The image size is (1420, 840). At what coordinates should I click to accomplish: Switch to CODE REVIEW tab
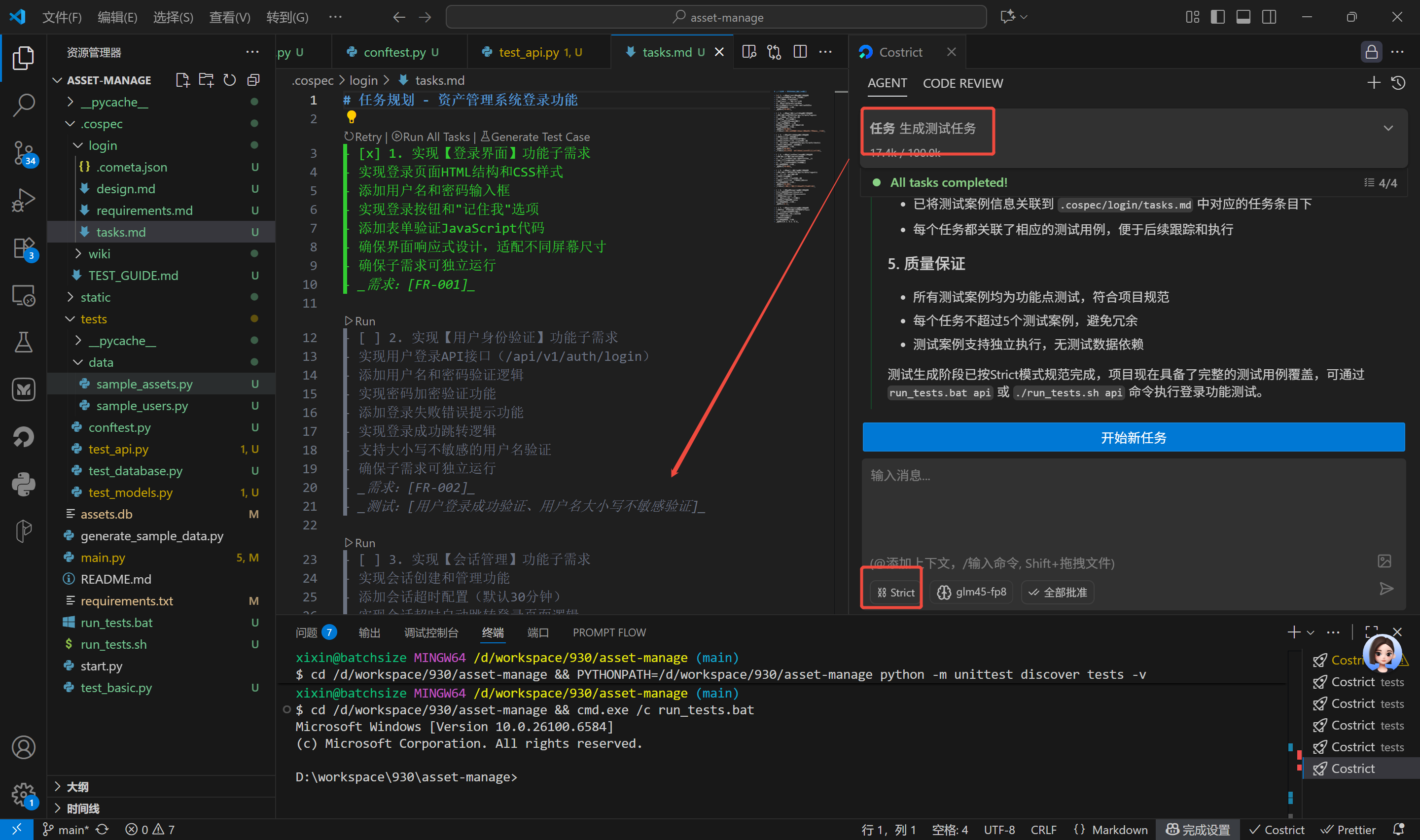963,83
